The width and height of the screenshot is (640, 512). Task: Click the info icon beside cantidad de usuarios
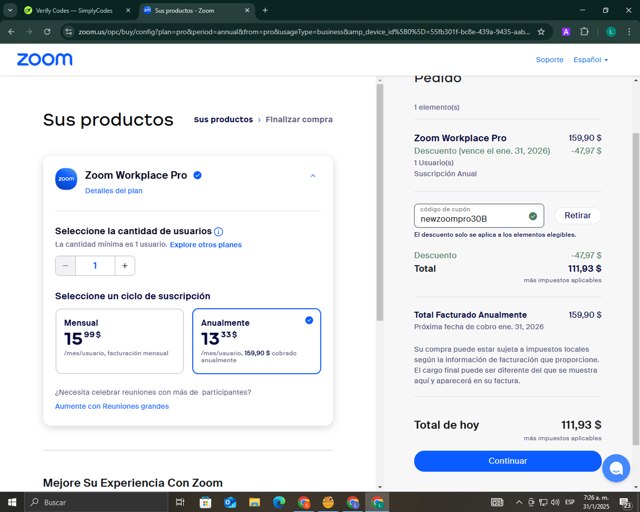tap(218, 232)
